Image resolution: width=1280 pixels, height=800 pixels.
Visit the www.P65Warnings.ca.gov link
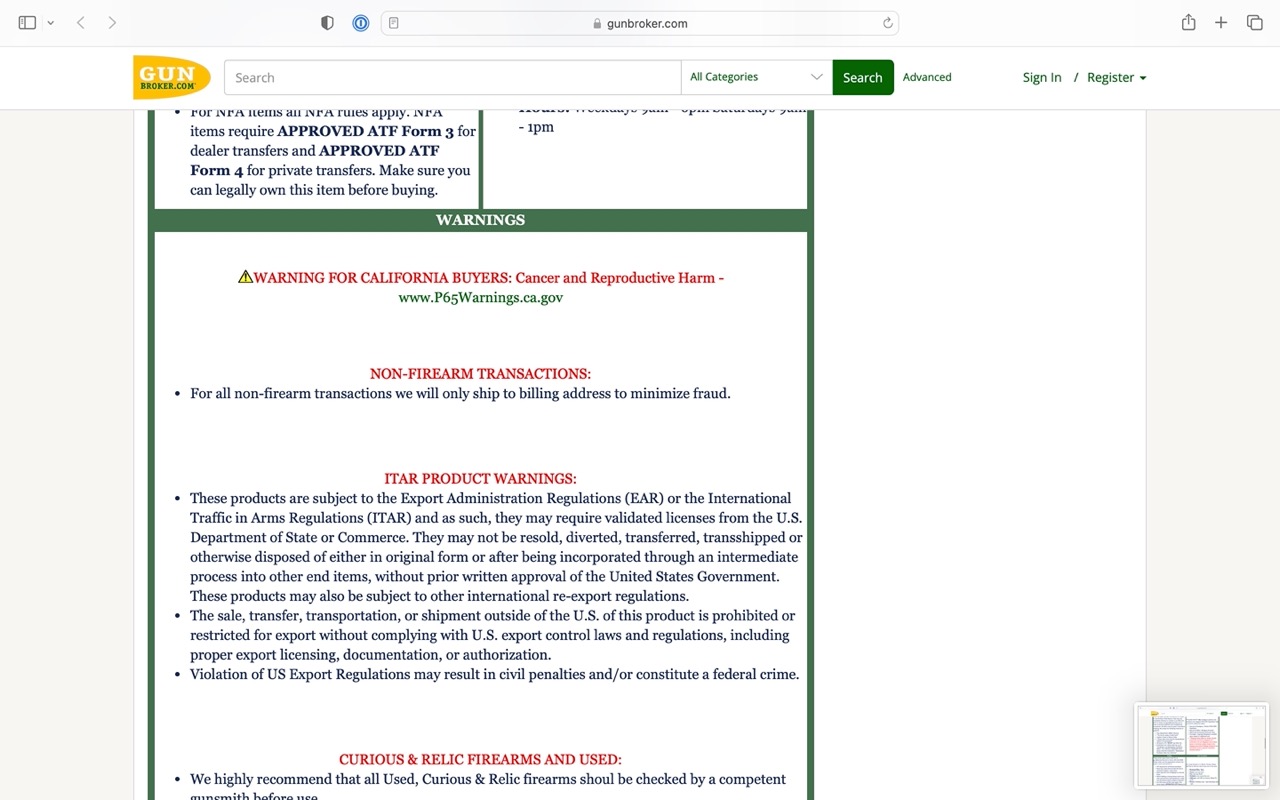coord(480,297)
